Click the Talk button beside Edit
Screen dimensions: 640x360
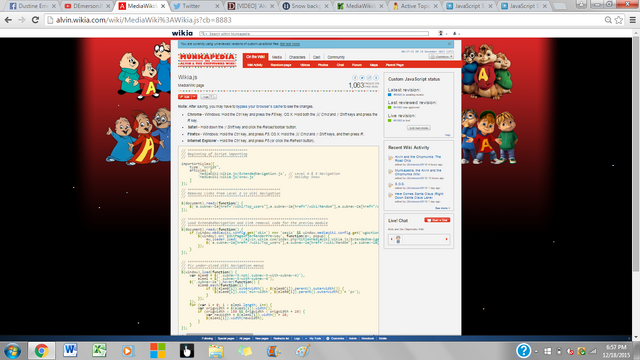(208, 97)
